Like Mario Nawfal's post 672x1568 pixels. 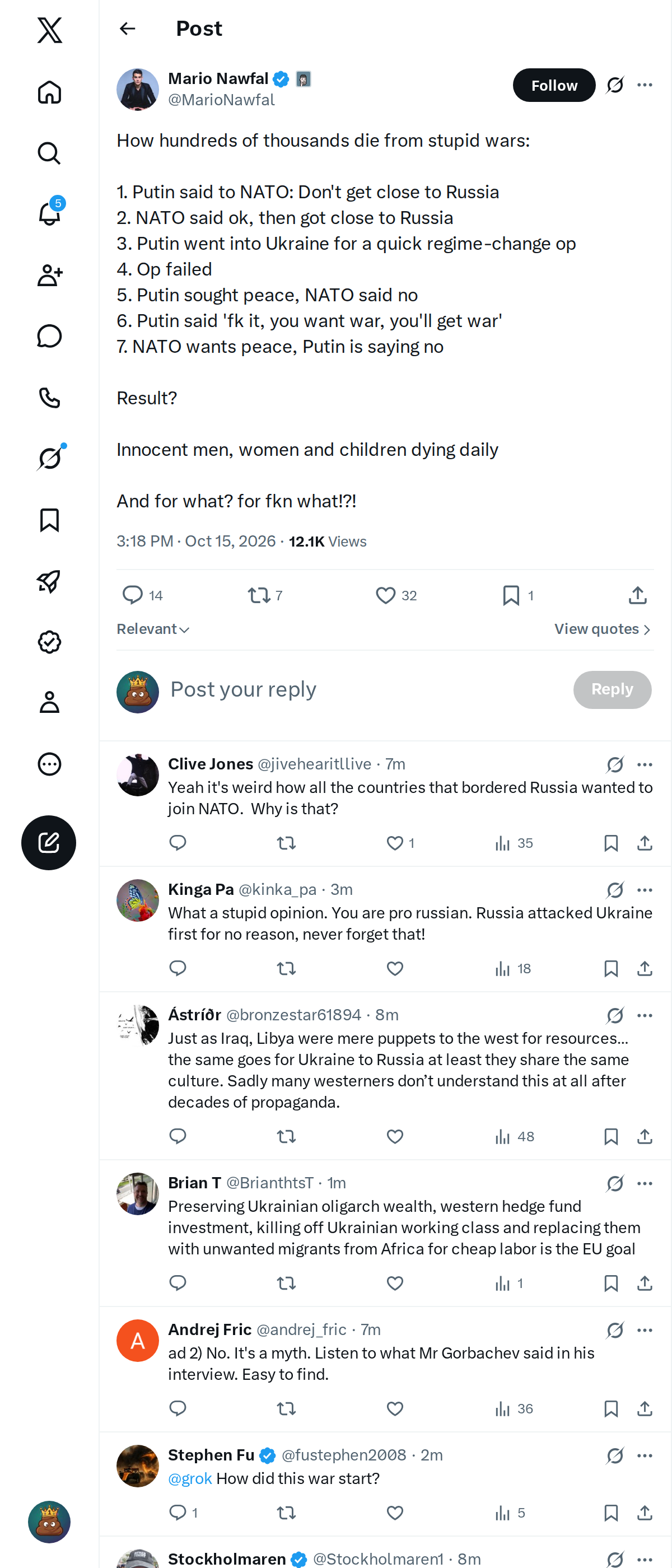click(385, 595)
